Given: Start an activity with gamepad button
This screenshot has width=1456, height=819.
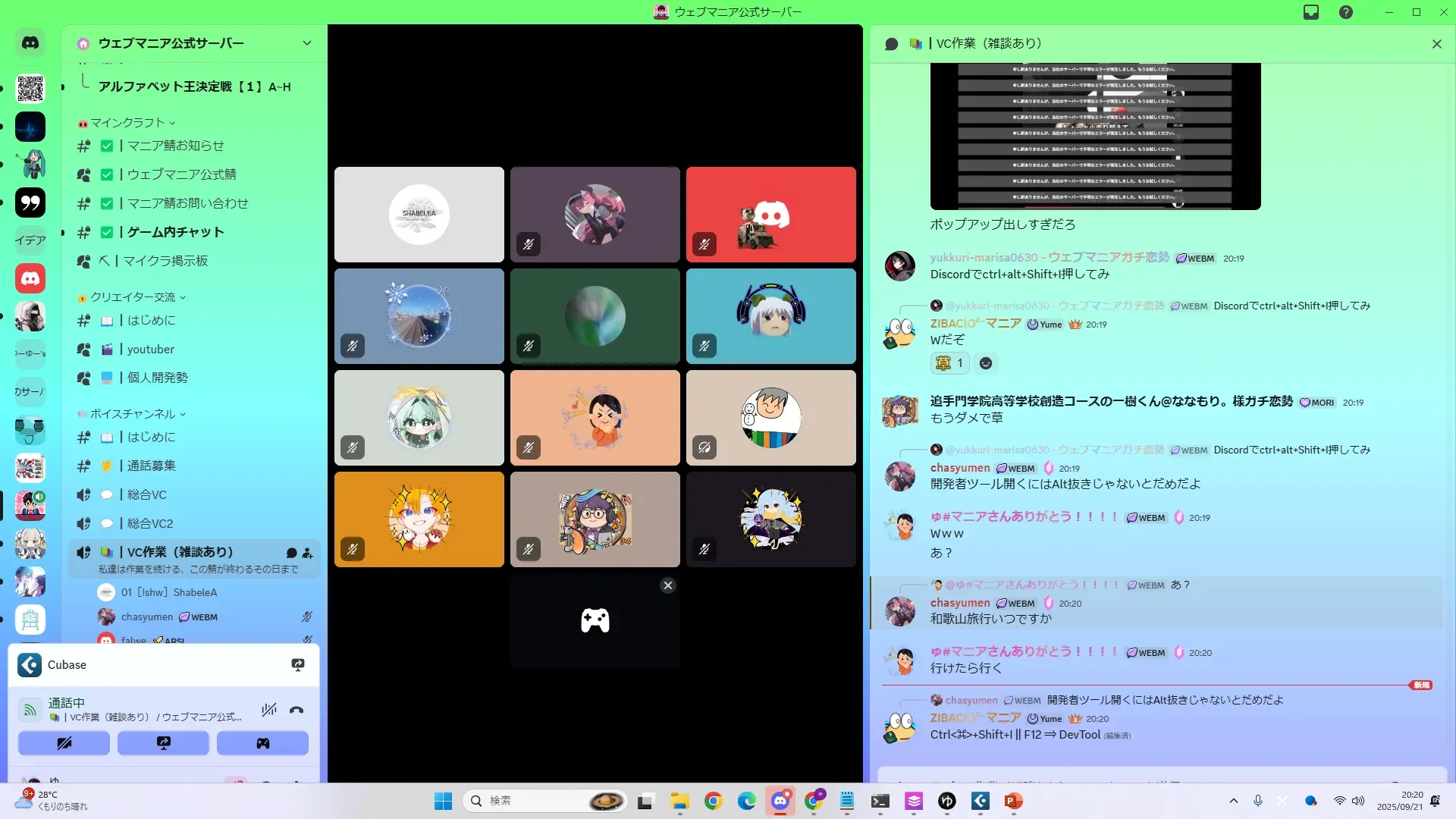Looking at the screenshot, I should (x=262, y=743).
